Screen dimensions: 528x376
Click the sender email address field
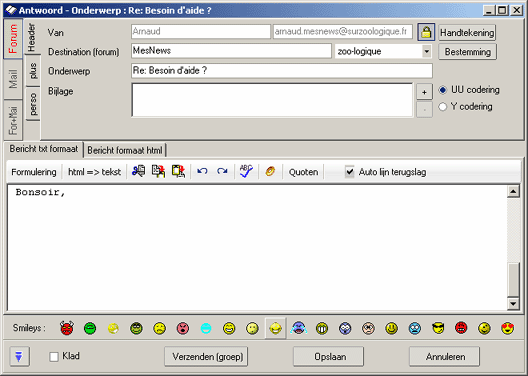click(x=343, y=32)
